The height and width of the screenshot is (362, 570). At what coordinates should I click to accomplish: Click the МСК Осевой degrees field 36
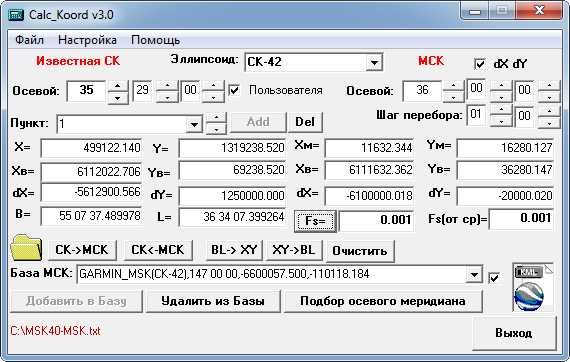[422, 90]
